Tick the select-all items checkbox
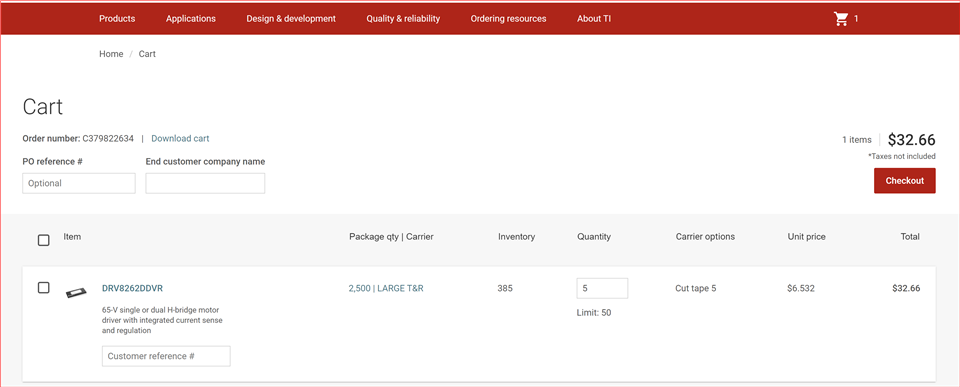Screen dimensions: 960x387 (43, 240)
